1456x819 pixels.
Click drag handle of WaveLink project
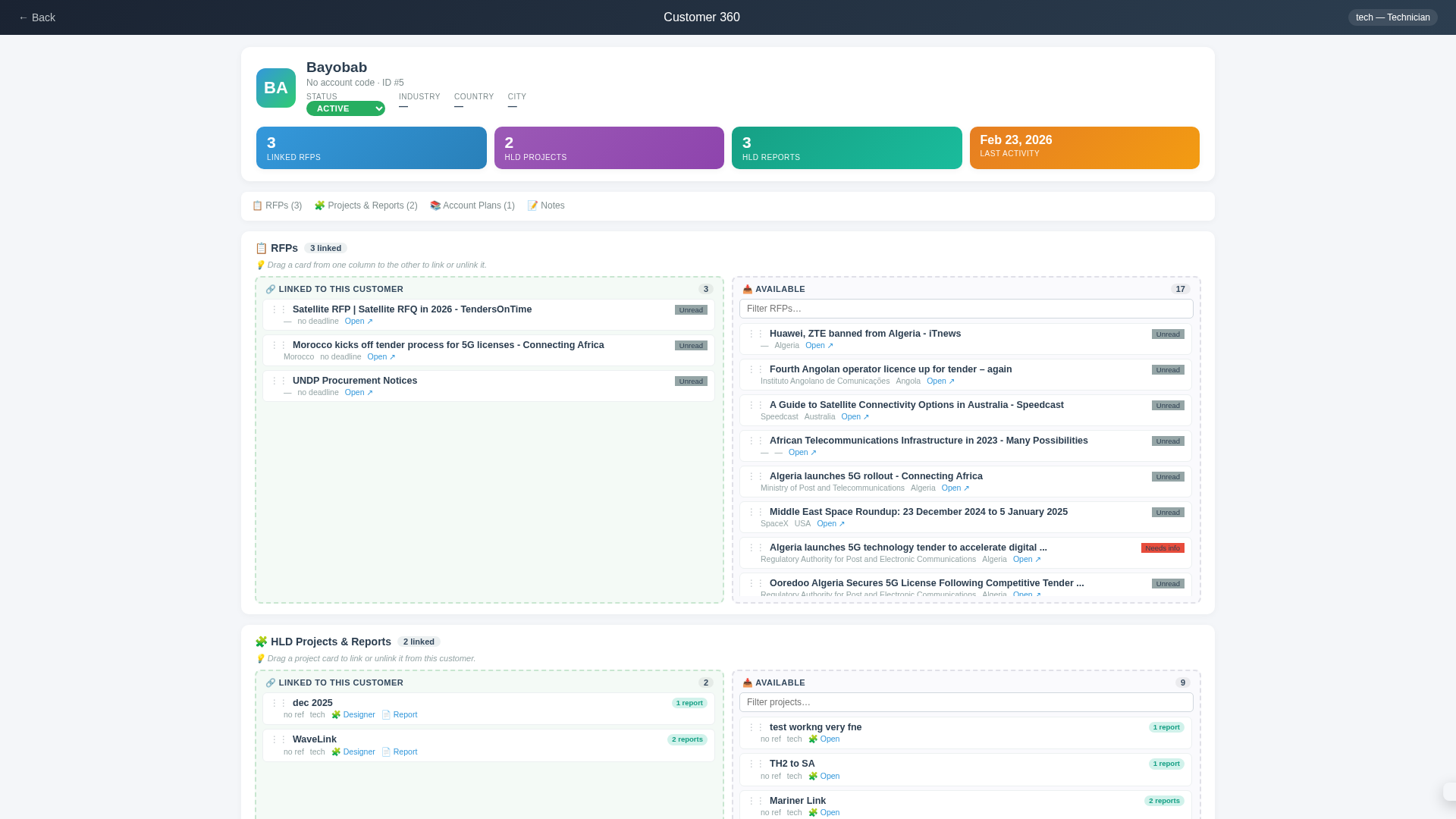click(x=279, y=739)
